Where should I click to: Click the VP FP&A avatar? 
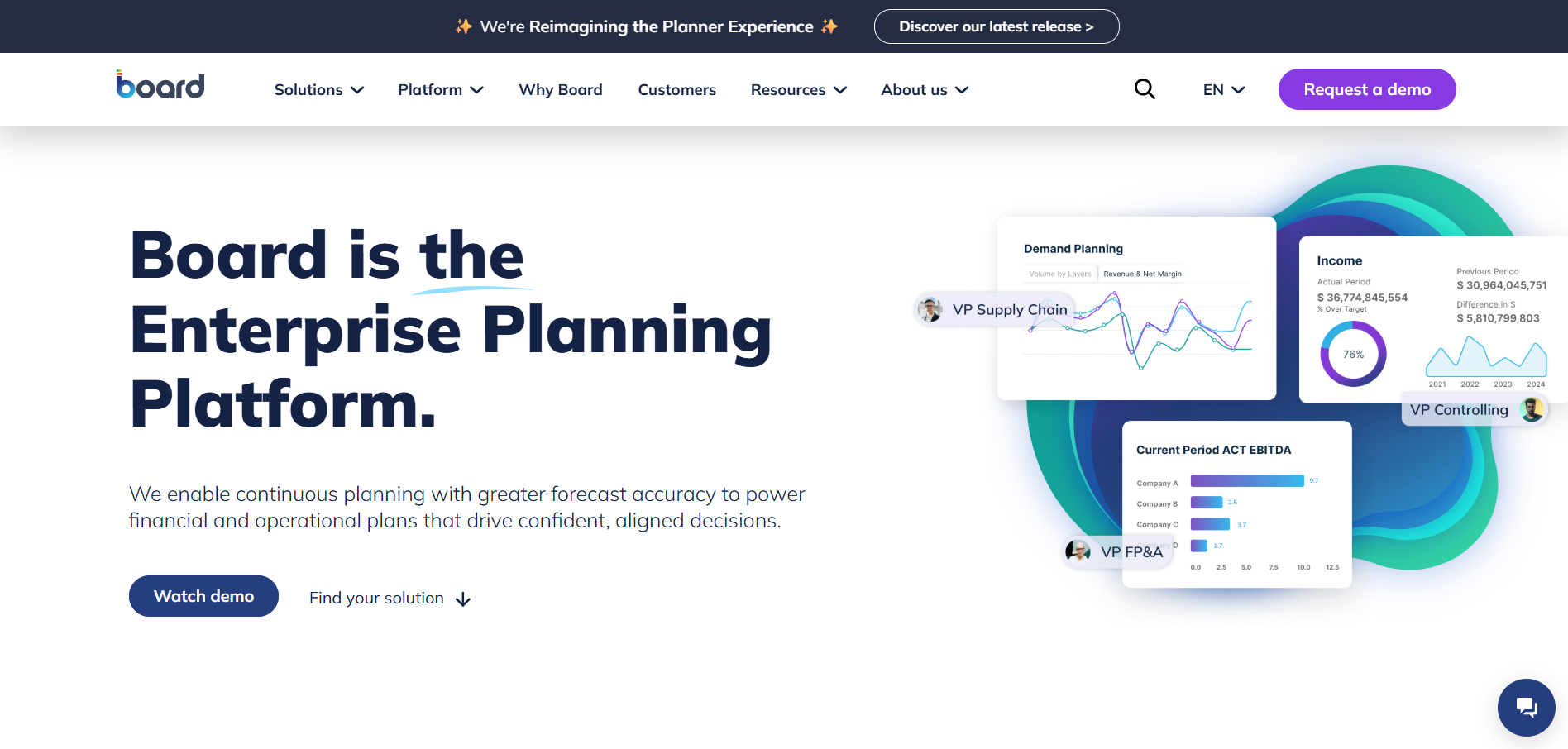click(x=1078, y=551)
